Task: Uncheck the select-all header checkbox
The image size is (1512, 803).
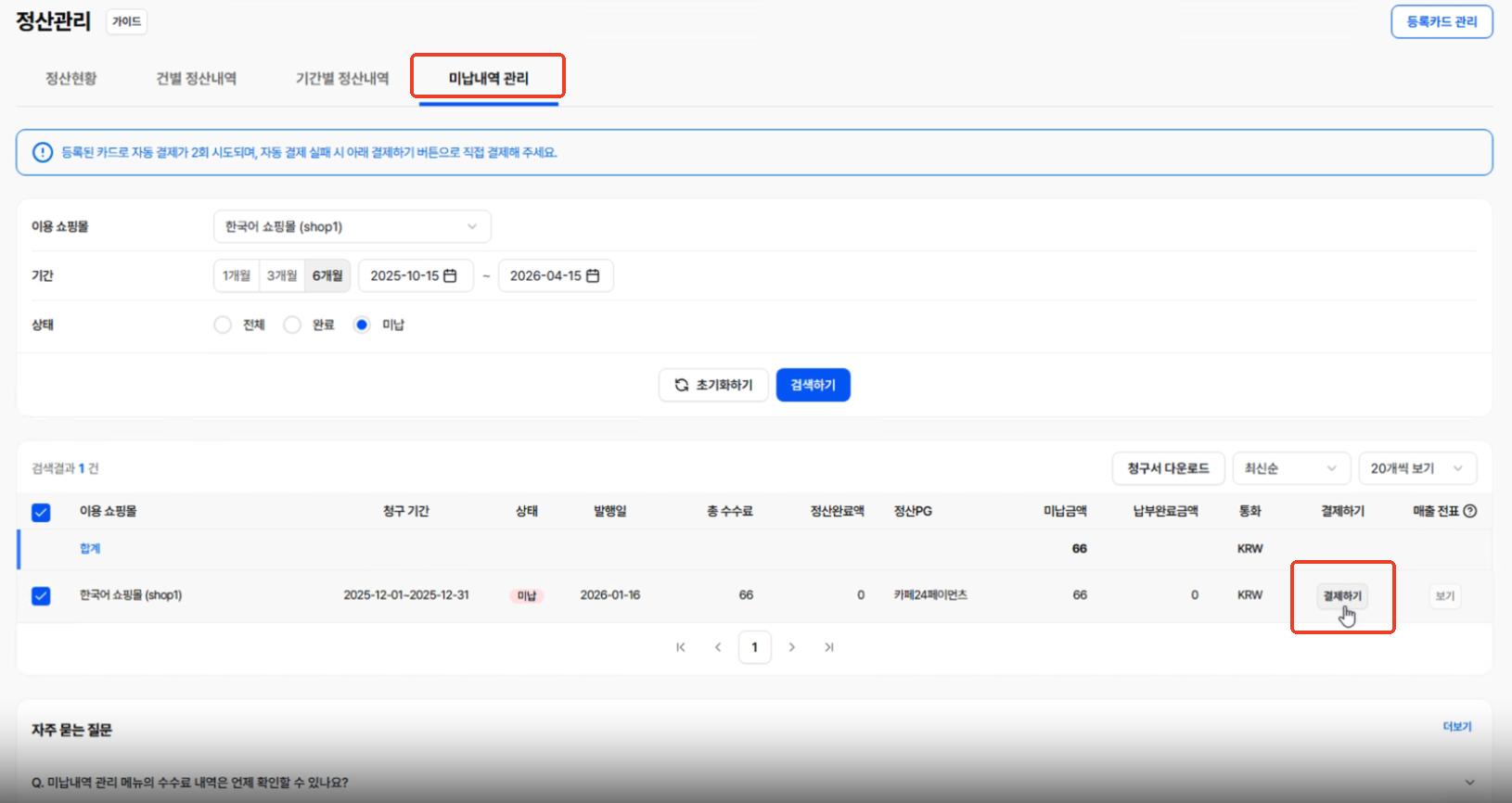Action: pyautogui.click(x=41, y=512)
